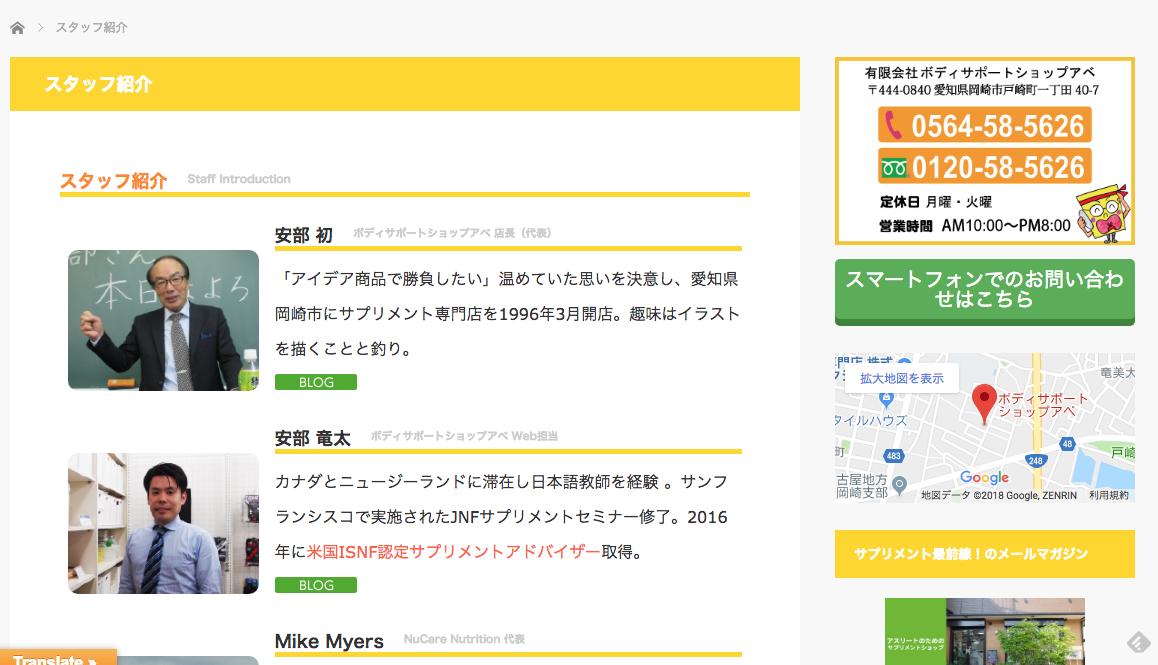The width and height of the screenshot is (1158, 665).
Task: Click the red phone handset icon
Action: click(x=893, y=125)
